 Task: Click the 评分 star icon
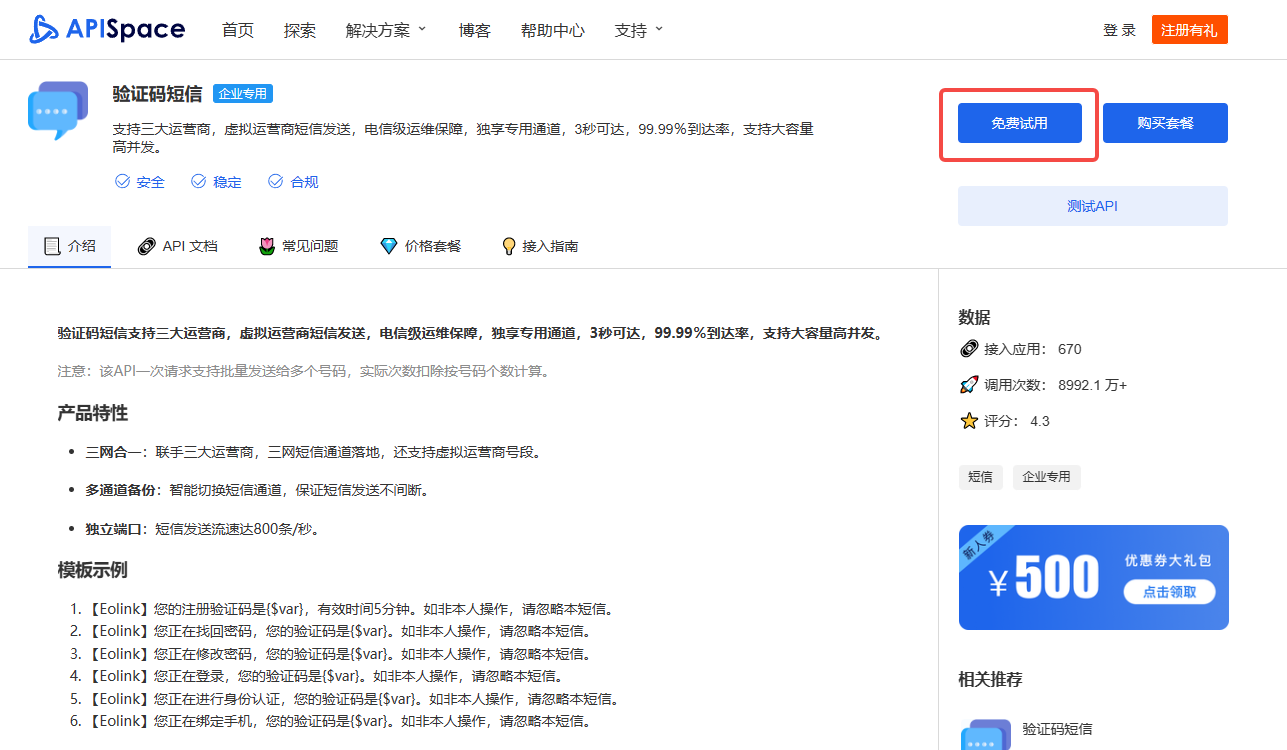click(x=968, y=421)
